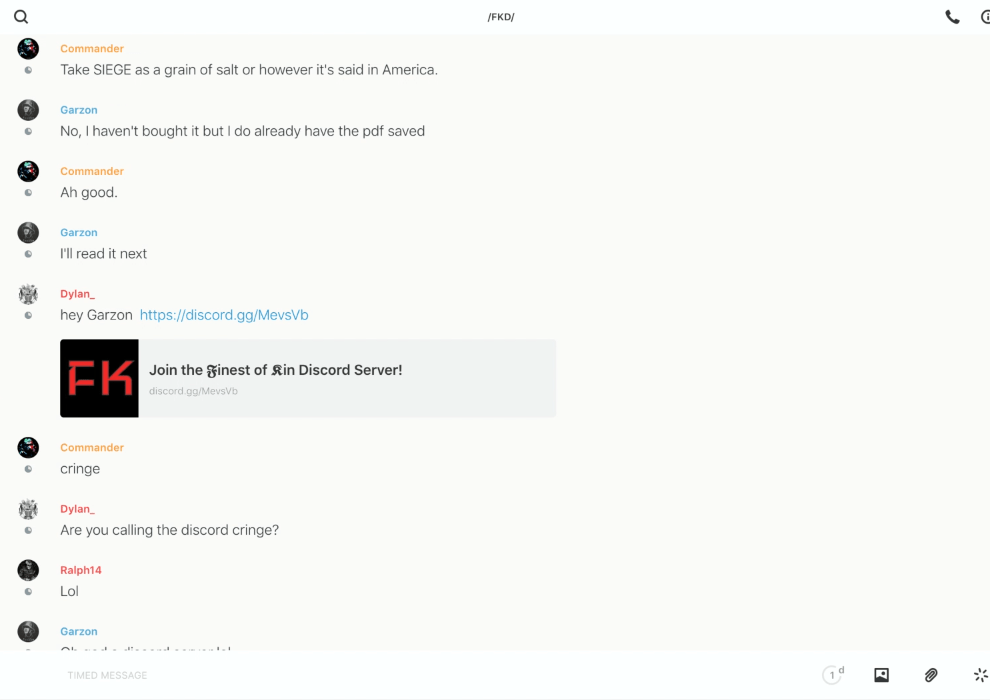Click Garzon's avatar beside 'I'll read it next'

click(x=28, y=232)
